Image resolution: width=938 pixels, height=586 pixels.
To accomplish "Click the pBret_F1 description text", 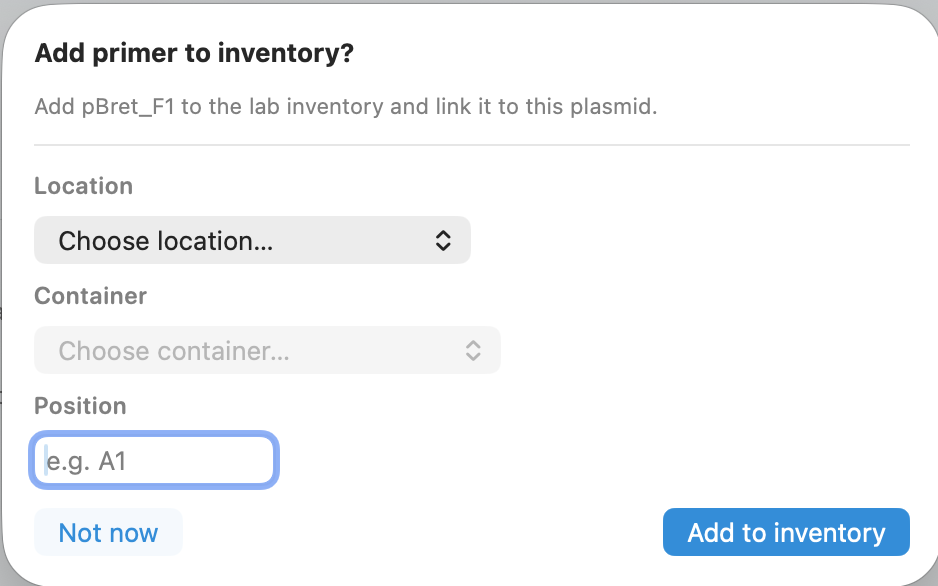I will (x=345, y=106).
